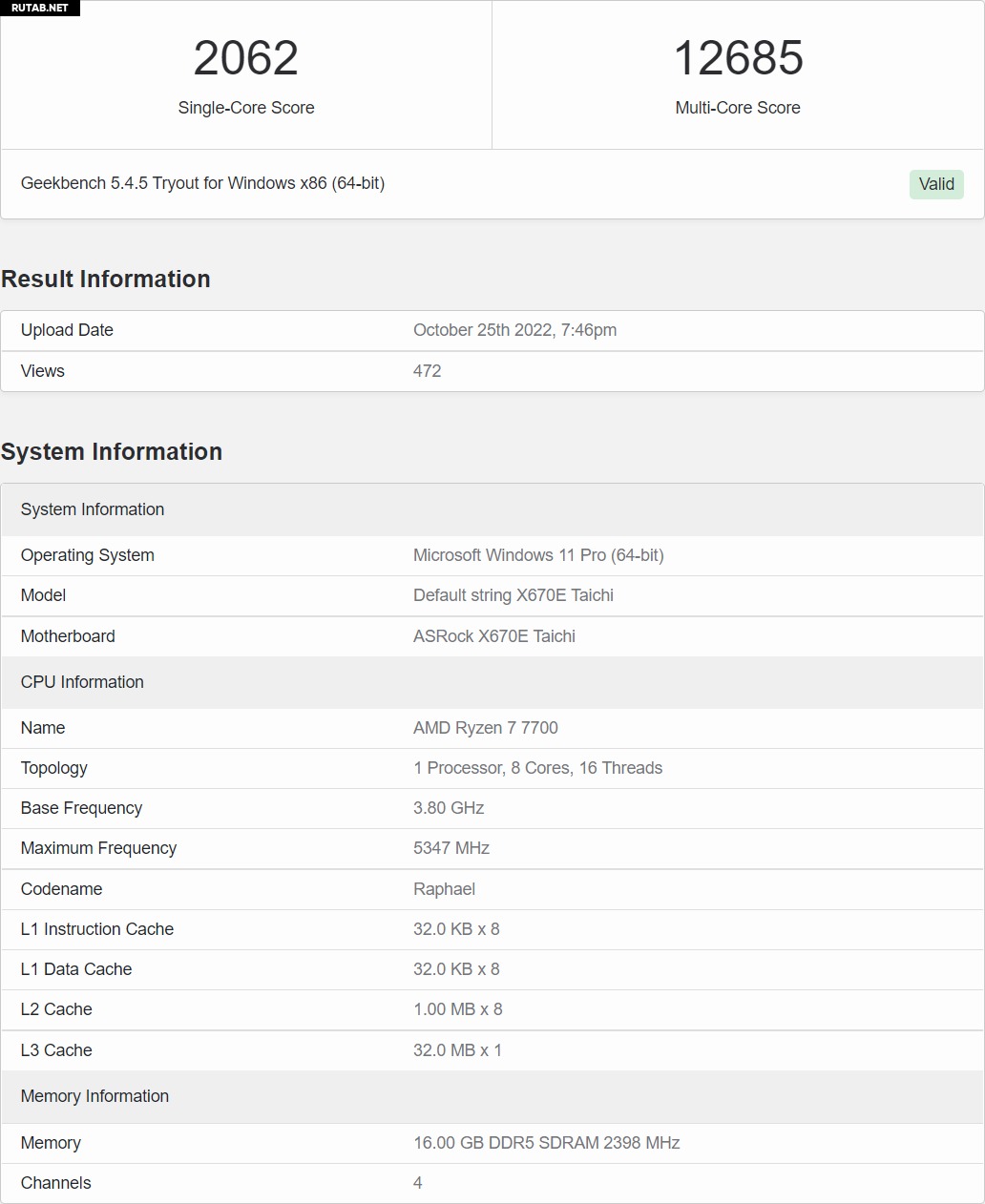Select the Multi-Core Score label

[738, 108]
